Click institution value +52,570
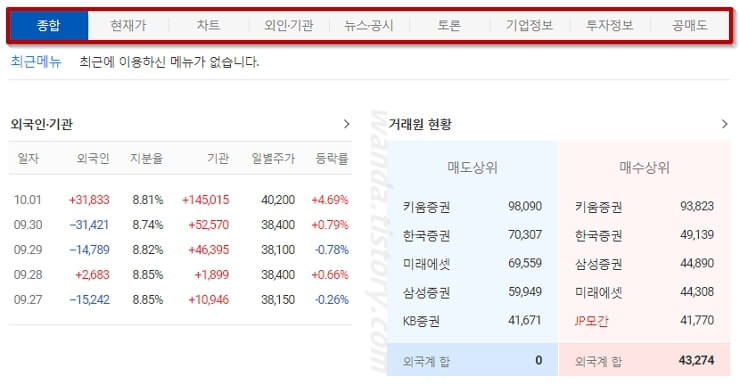740x385 pixels. click(209, 225)
